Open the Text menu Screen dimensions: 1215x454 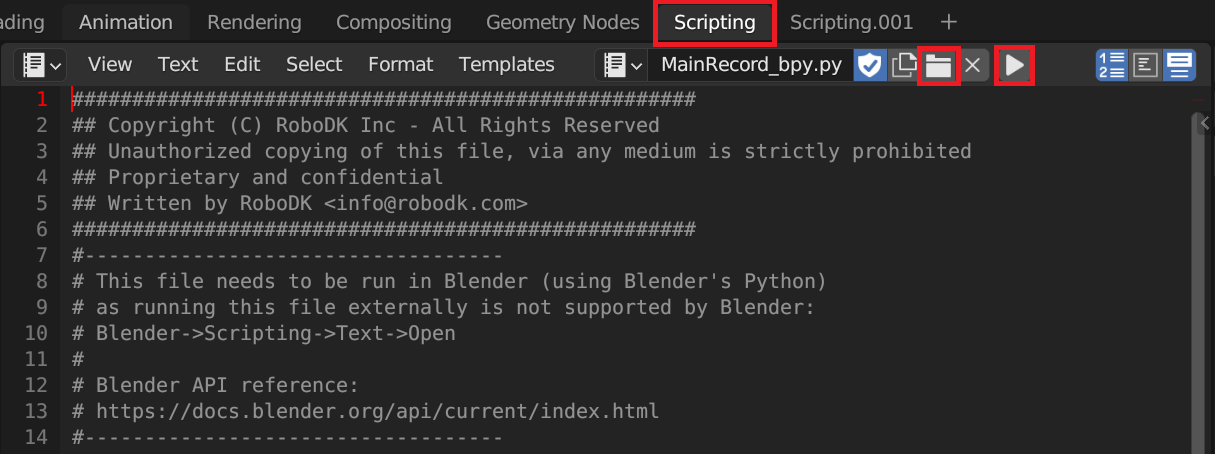tap(178, 65)
